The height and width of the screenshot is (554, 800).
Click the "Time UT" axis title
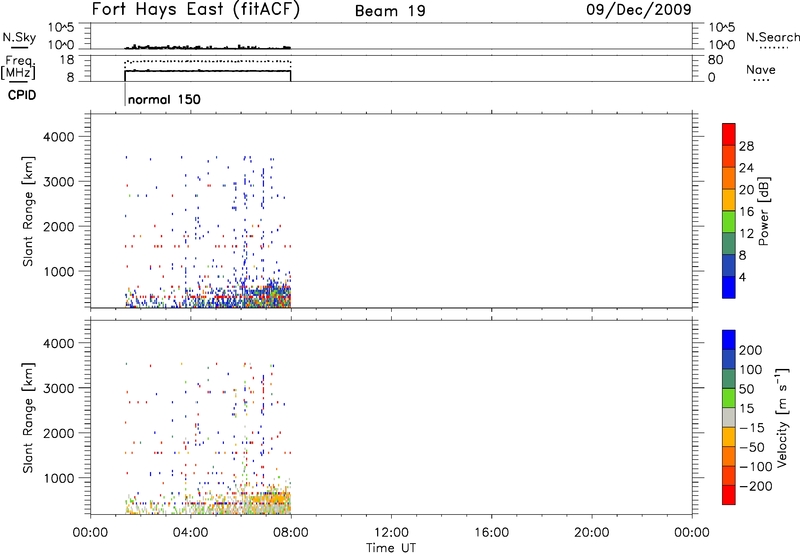tap(391, 548)
